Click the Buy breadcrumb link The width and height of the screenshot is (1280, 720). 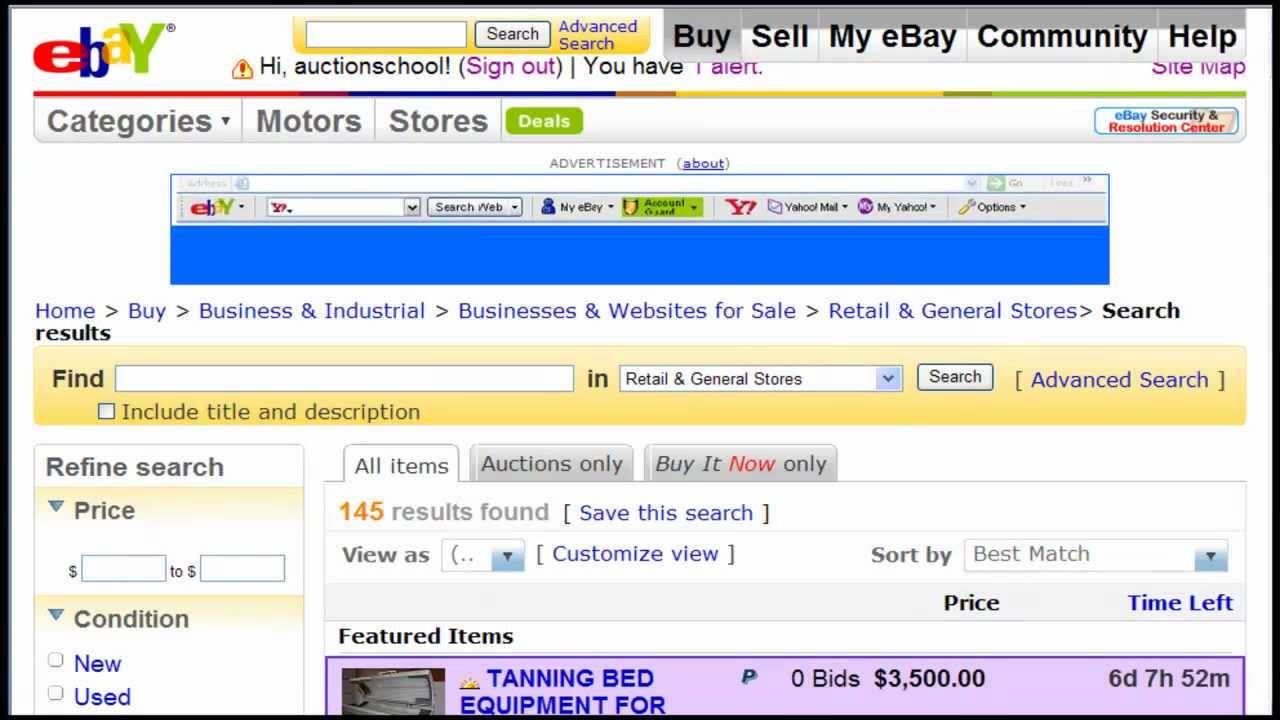[147, 311]
